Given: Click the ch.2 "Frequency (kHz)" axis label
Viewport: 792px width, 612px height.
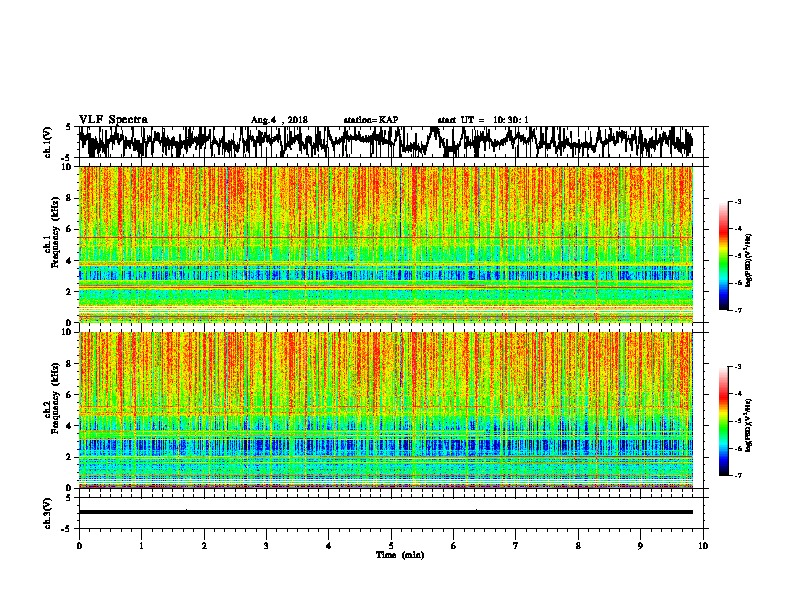Looking at the screenshot, I should 55,398.
